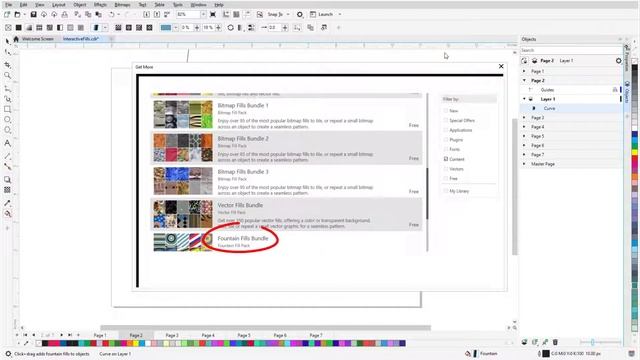The width and height of the screenshot is (640, 360).
Task: Select the Pick tool in toolbox
Action: (x=7, y=41)
